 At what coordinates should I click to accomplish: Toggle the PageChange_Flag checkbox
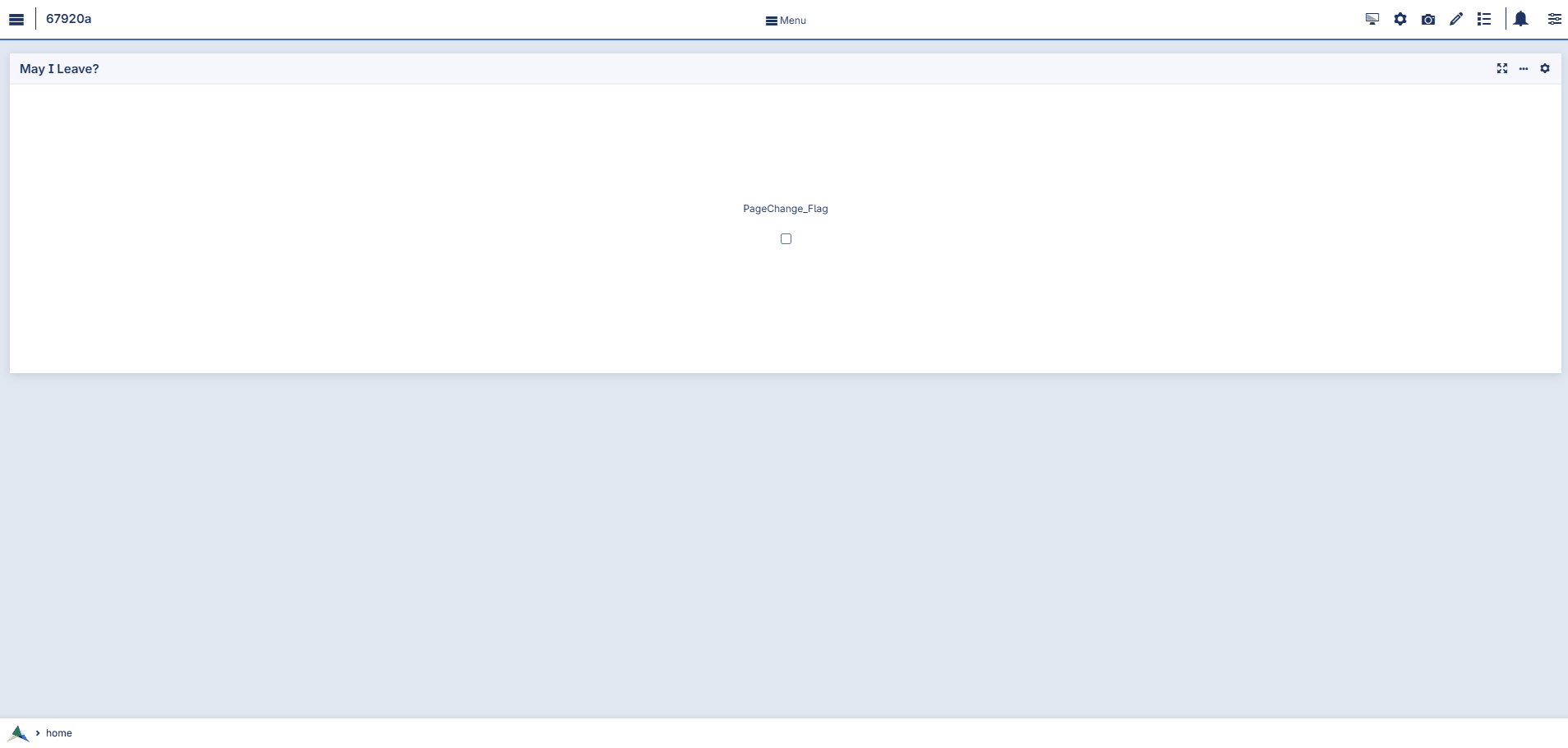click(x=786, y=238)
